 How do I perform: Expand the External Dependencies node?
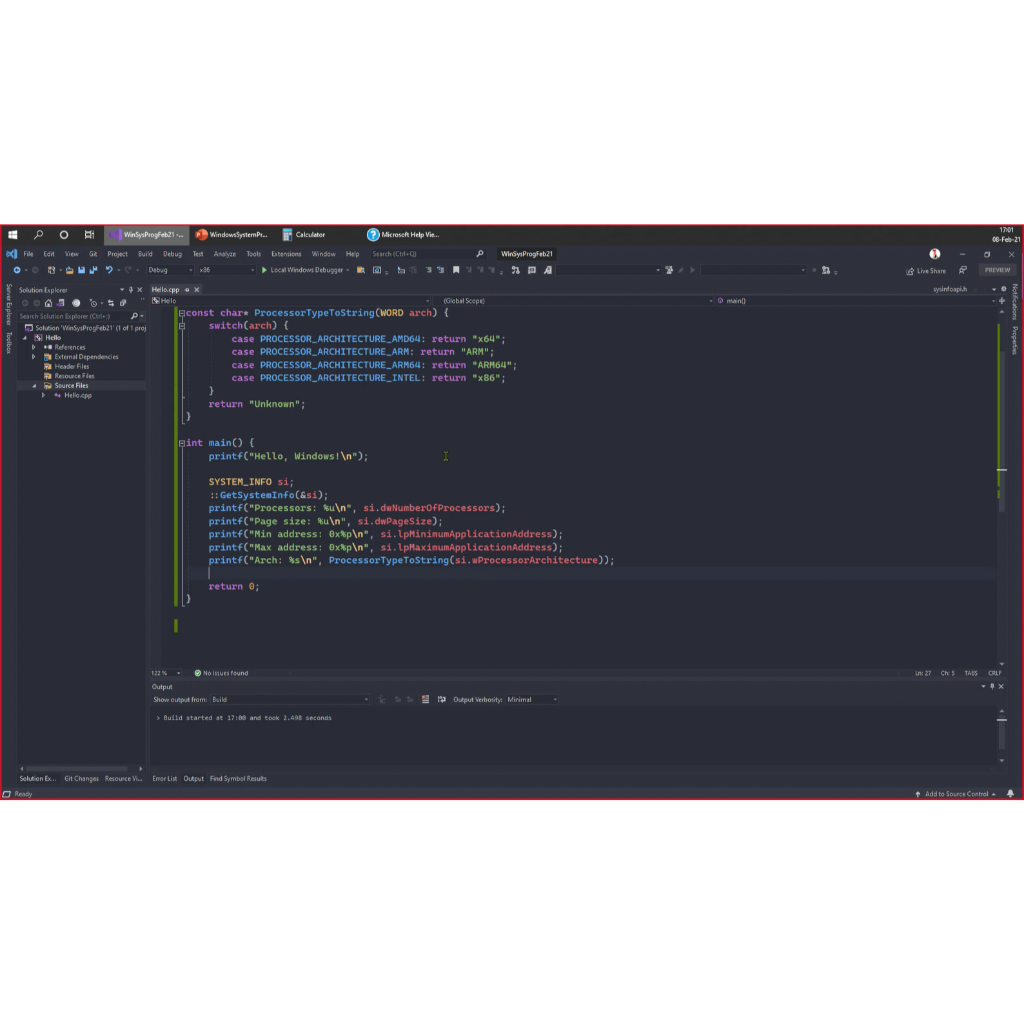(x=34, y=357)
